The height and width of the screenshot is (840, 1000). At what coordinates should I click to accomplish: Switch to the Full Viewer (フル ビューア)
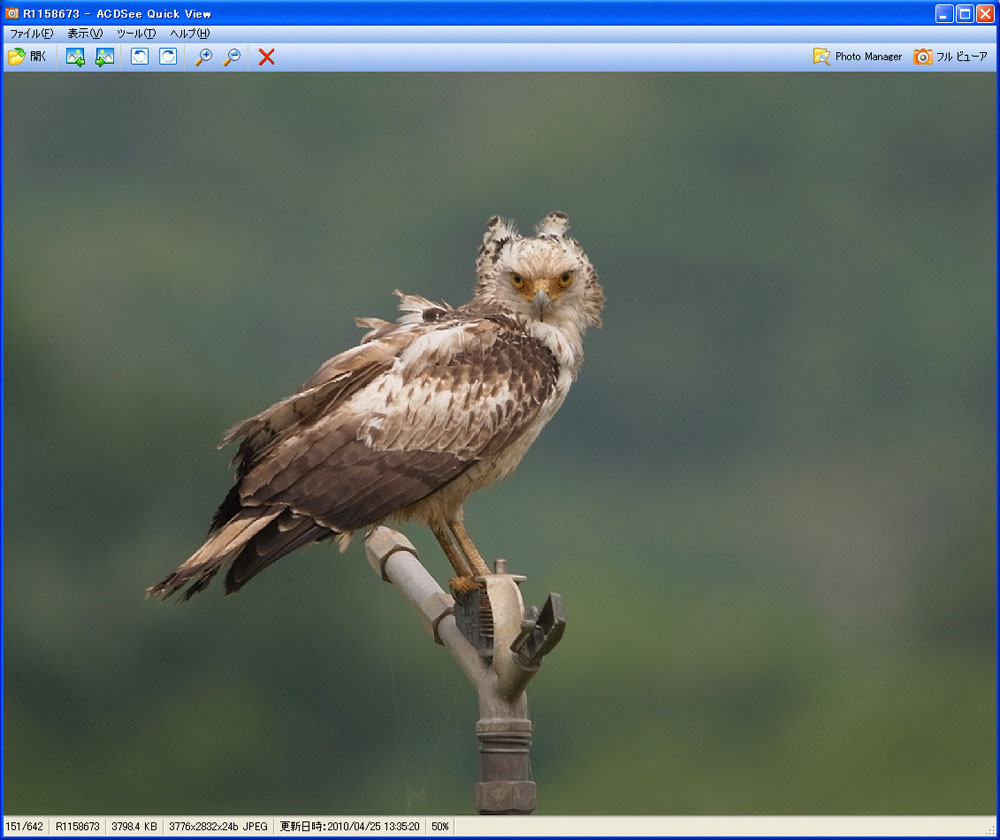950,57
